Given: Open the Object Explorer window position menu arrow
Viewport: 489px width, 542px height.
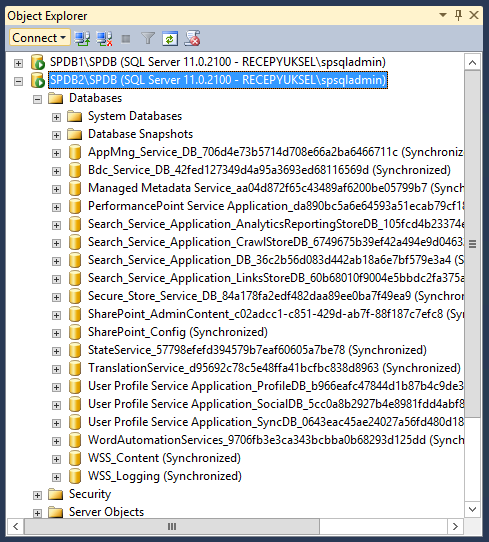Looking at the screenshot, I should pos(443,15).
